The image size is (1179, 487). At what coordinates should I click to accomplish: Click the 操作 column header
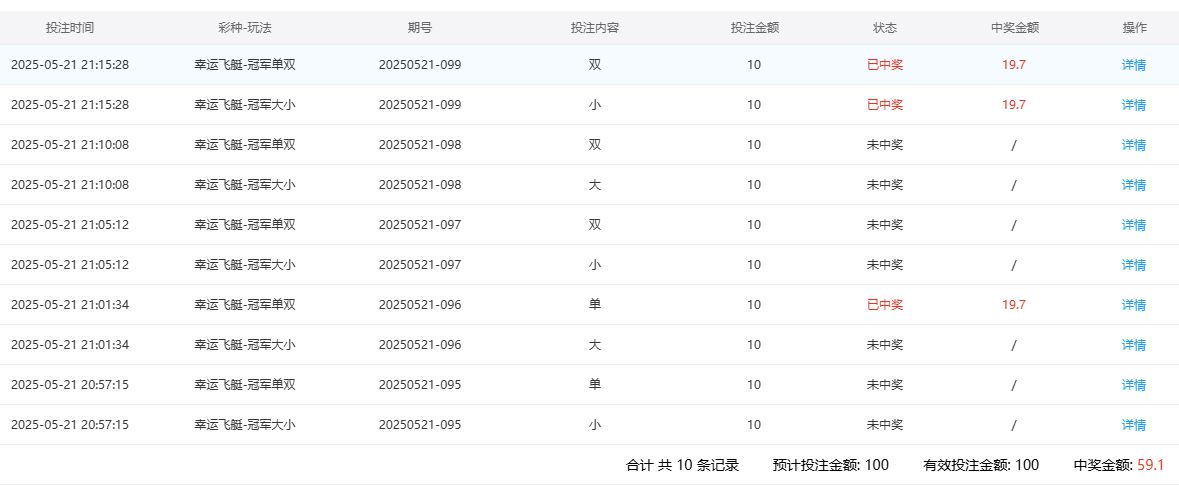click(1134, 28)
